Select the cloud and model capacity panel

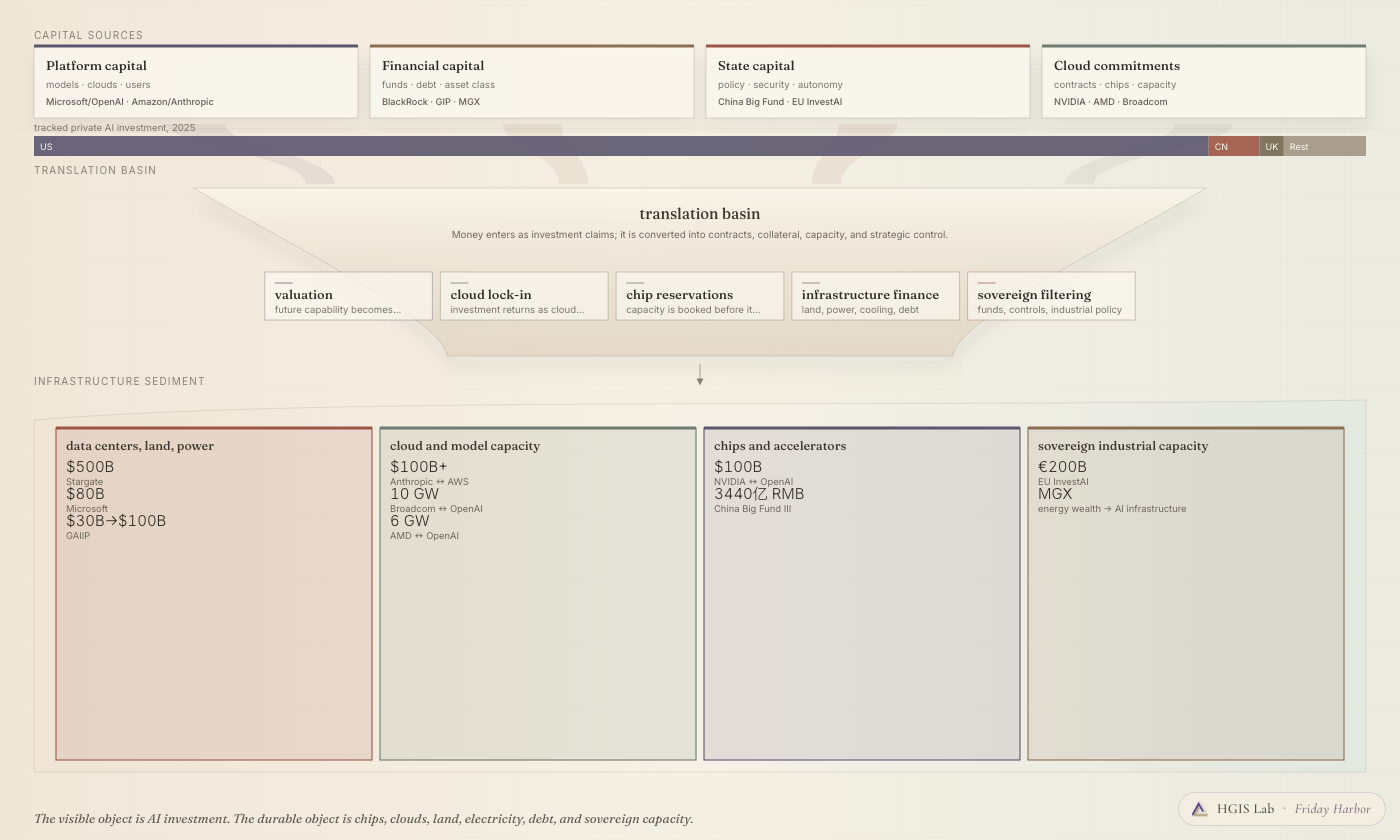click(538, 594)
